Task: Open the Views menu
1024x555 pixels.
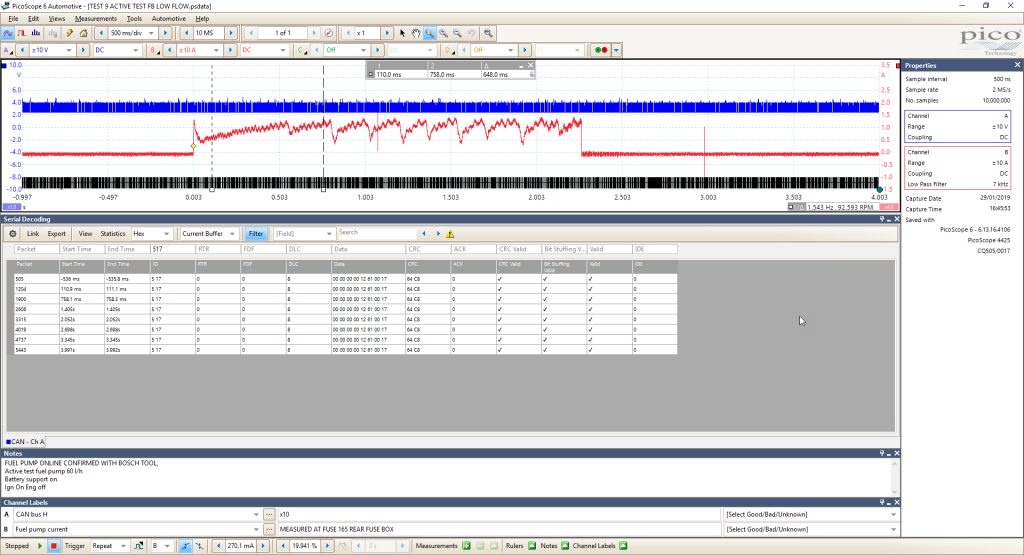Action: 57,18
